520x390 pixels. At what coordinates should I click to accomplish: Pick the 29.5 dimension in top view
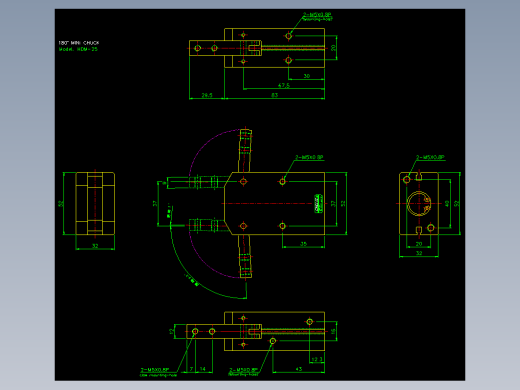click(x=207, y=95)
